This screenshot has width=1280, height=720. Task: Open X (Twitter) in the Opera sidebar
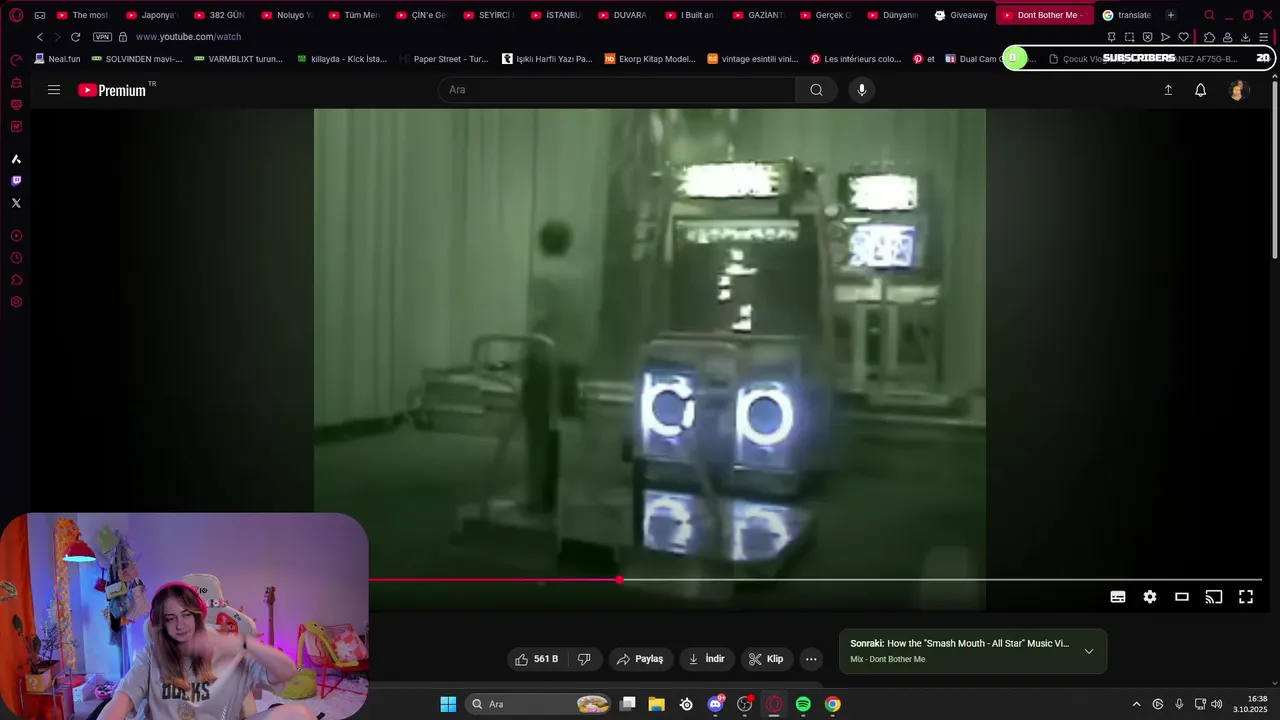16,203
